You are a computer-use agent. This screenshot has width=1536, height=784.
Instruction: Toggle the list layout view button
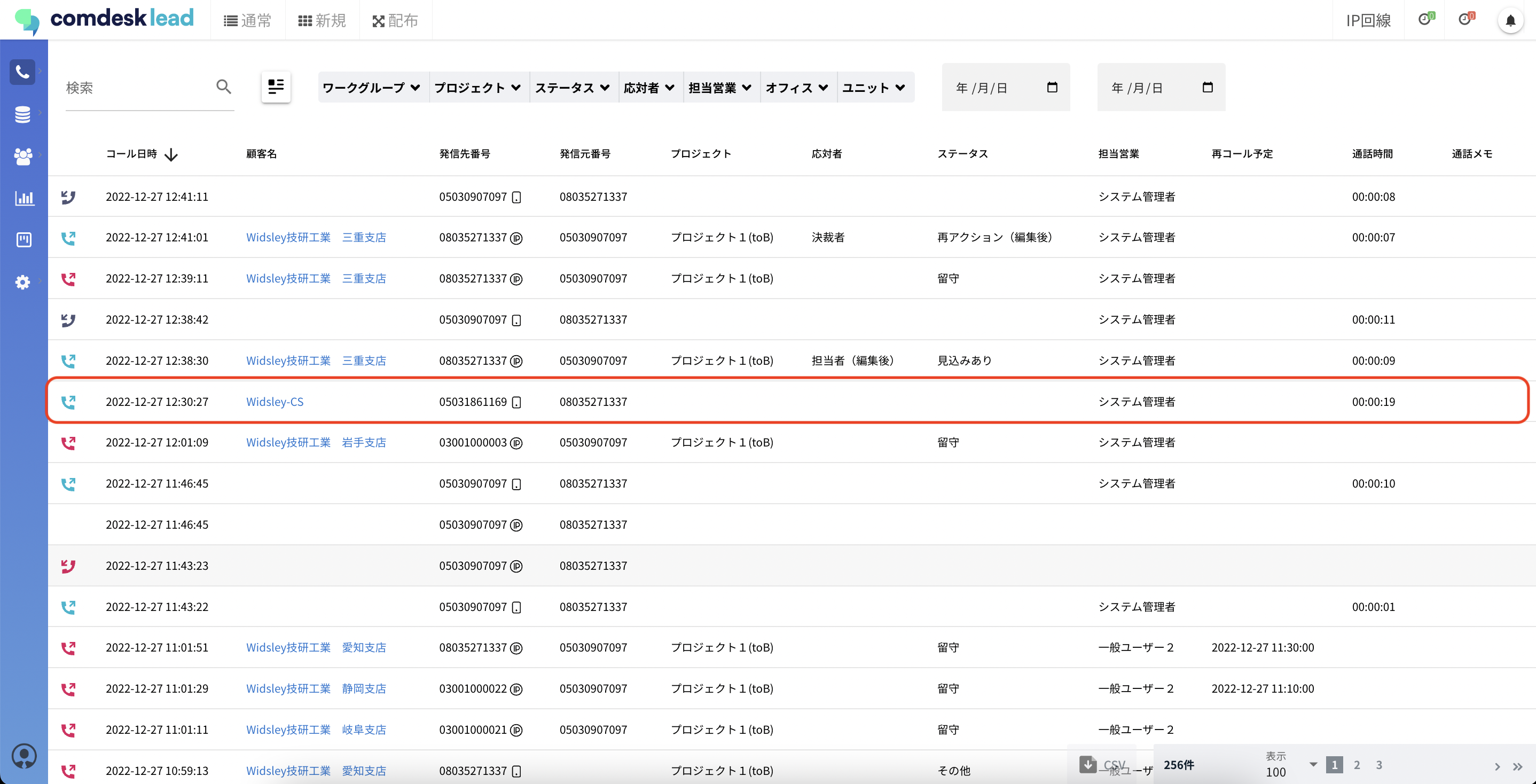276,87
